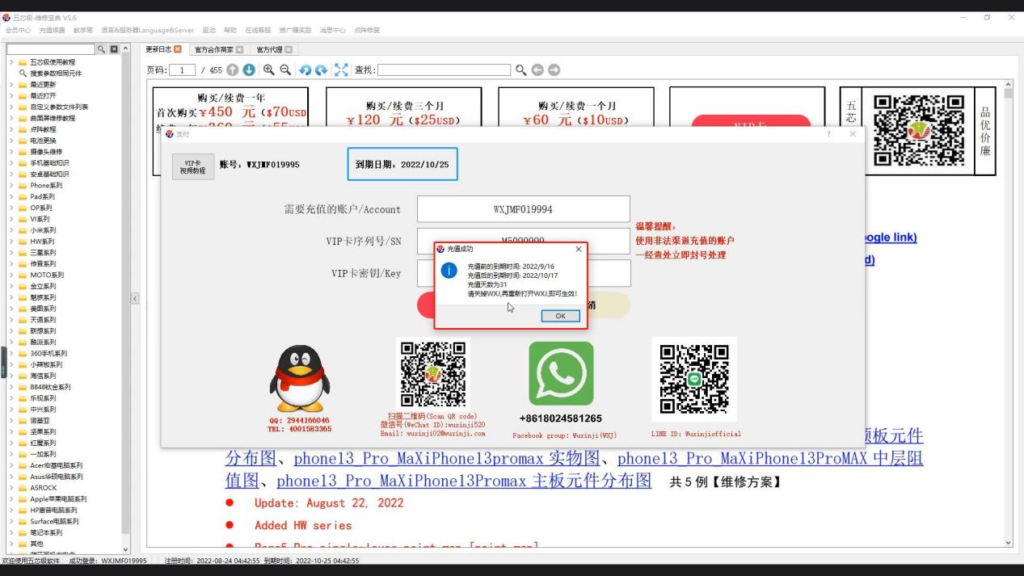Switch to the 官方合作商家 tab
This screenshot has width=1024, height=576.
214,50
